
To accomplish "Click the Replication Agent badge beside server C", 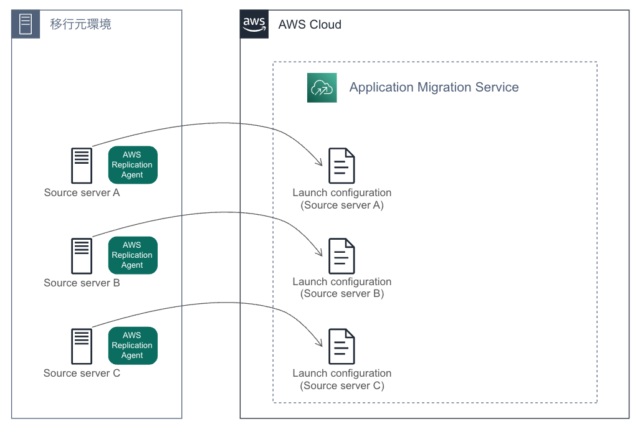I will pyautogui.click(x=133, y=345).
